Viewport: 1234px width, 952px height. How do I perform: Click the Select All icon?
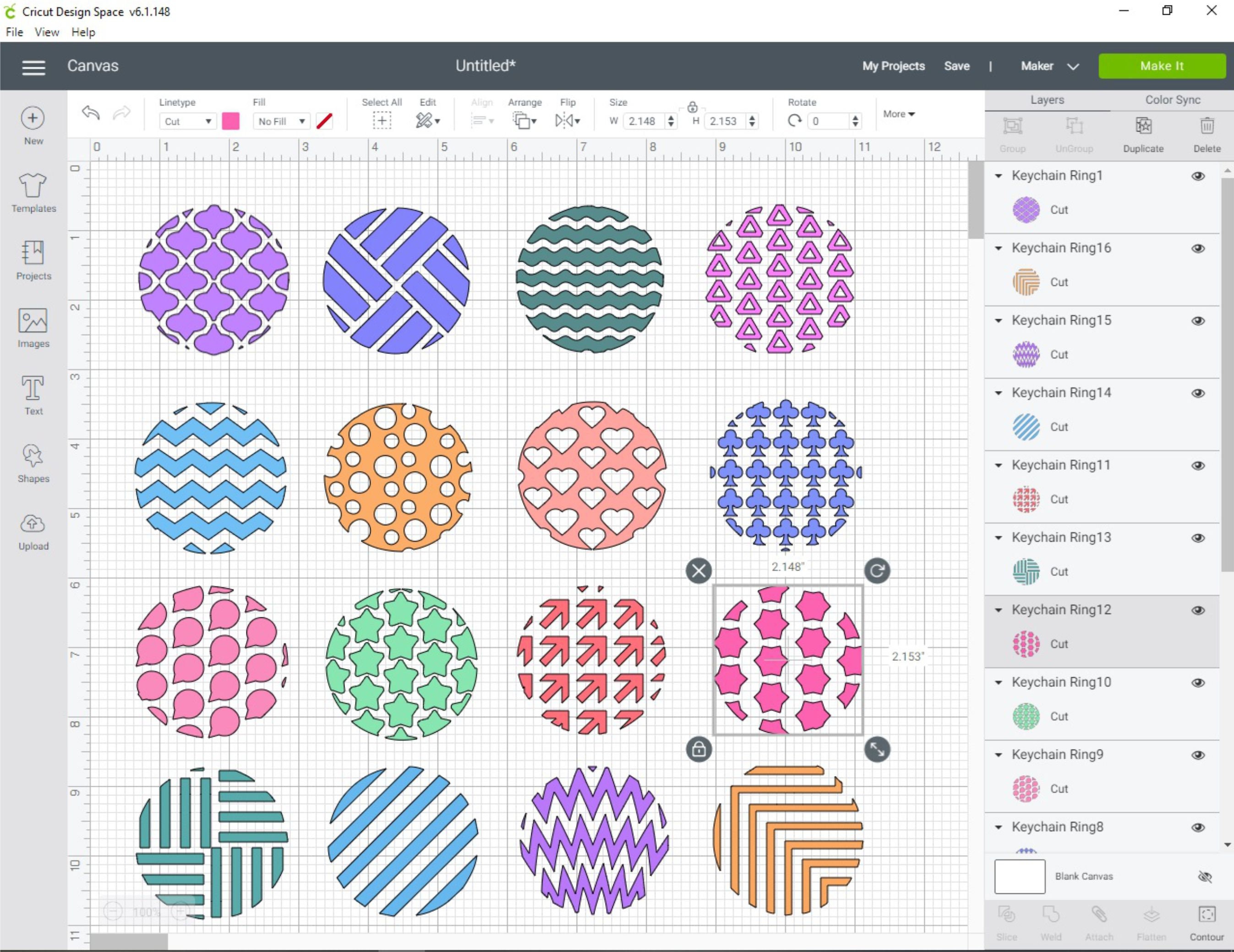pos(382,120)
